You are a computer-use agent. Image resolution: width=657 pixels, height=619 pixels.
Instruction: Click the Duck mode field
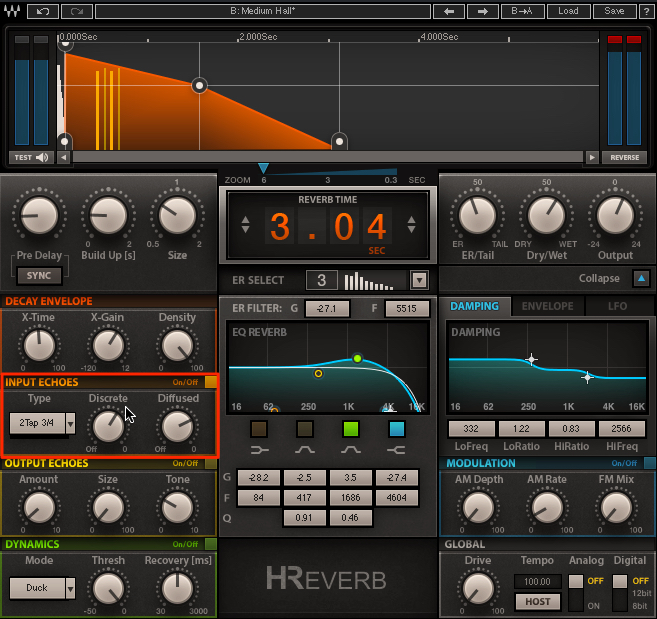[37, 588]
